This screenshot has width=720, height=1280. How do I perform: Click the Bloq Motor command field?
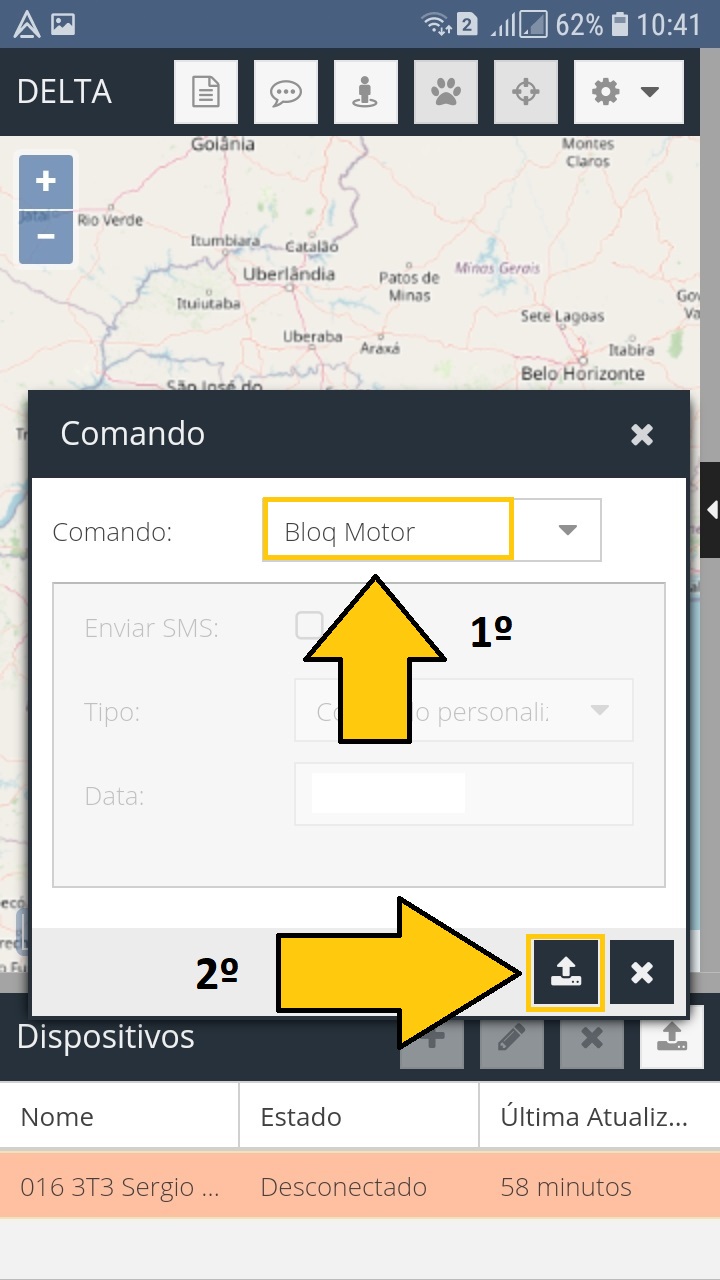tap(388, 531)
